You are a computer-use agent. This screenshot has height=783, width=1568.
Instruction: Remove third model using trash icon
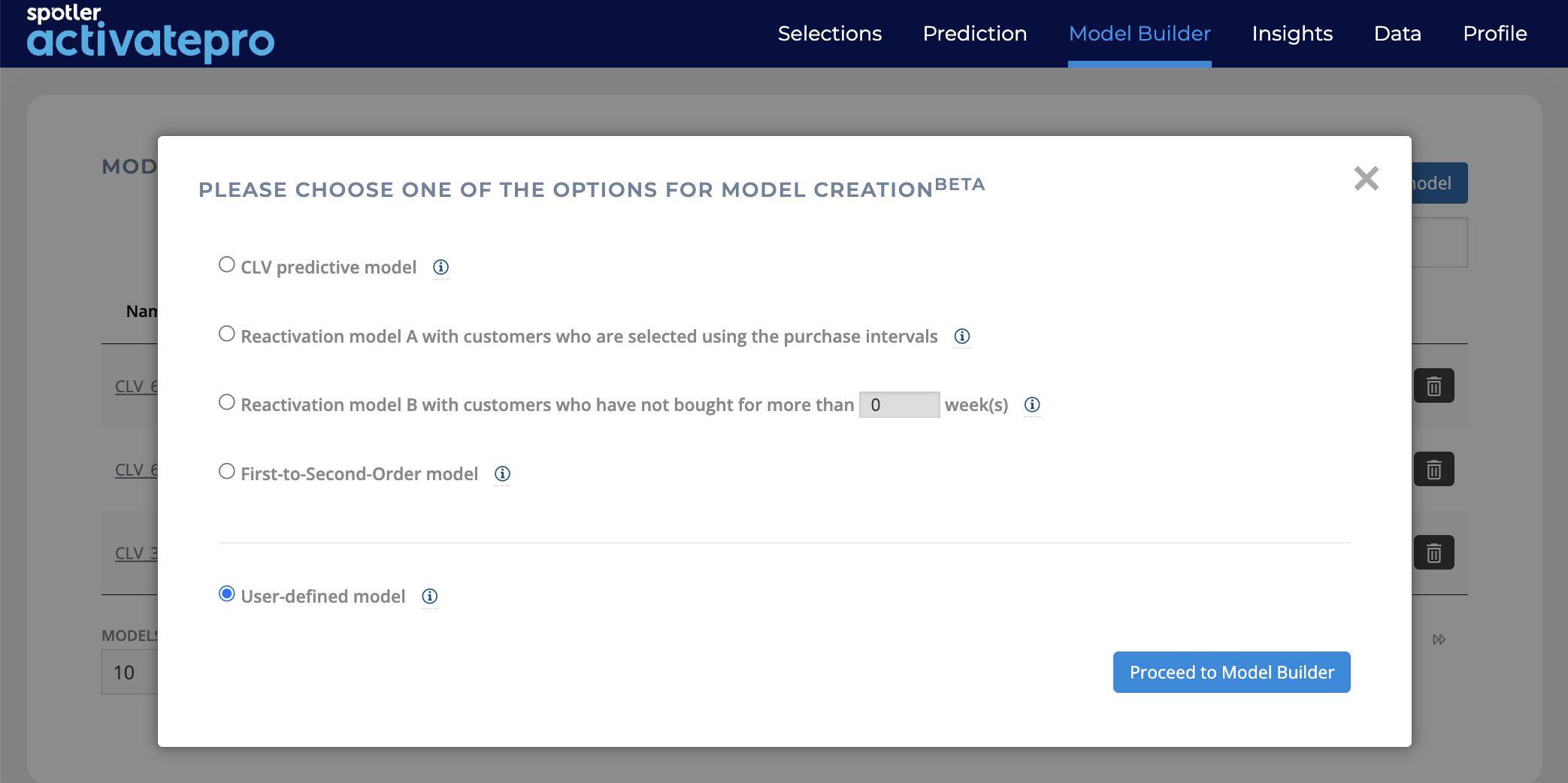(x=1434, y=553)
